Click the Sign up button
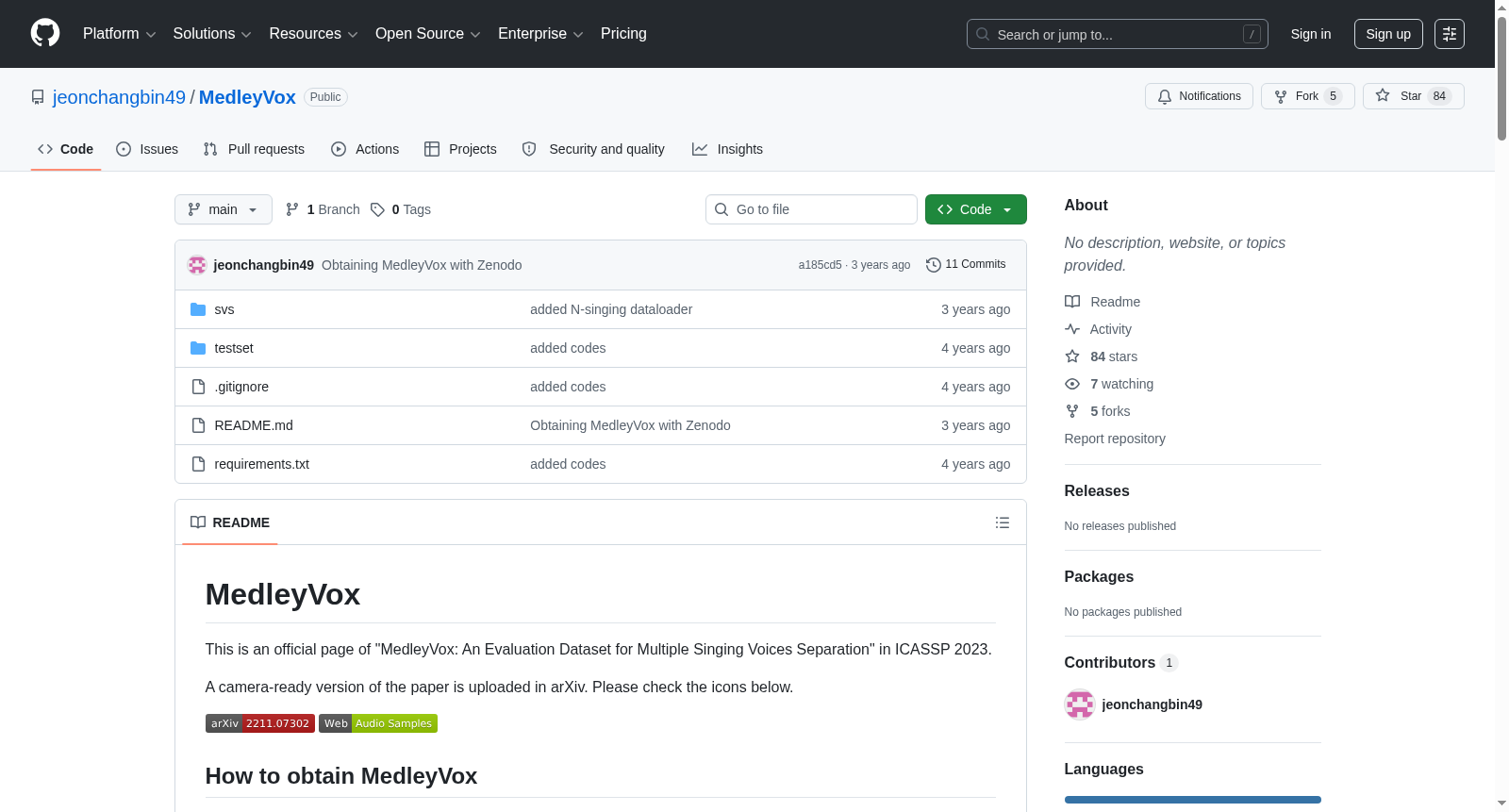 click(x=1388, y=34)
